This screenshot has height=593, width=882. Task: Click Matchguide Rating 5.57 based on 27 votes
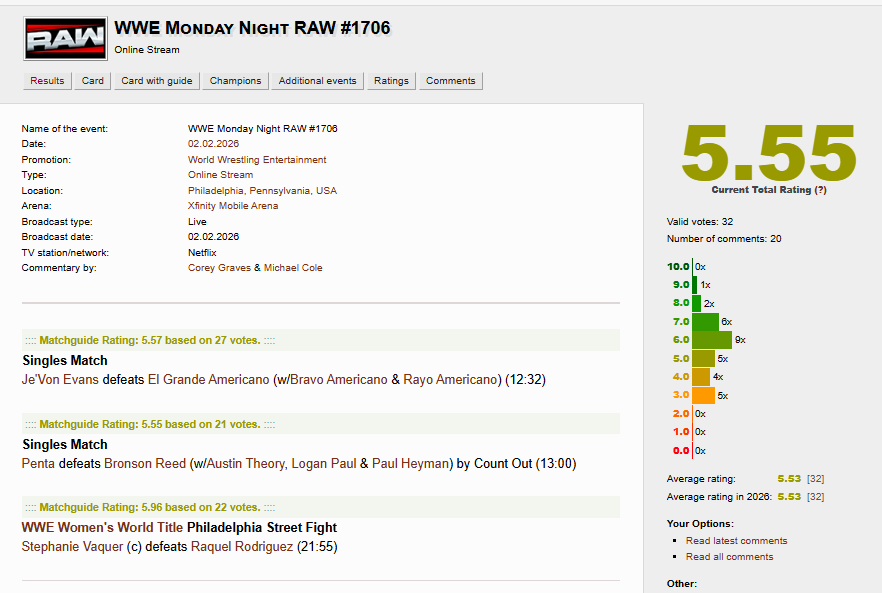point(150,340)
